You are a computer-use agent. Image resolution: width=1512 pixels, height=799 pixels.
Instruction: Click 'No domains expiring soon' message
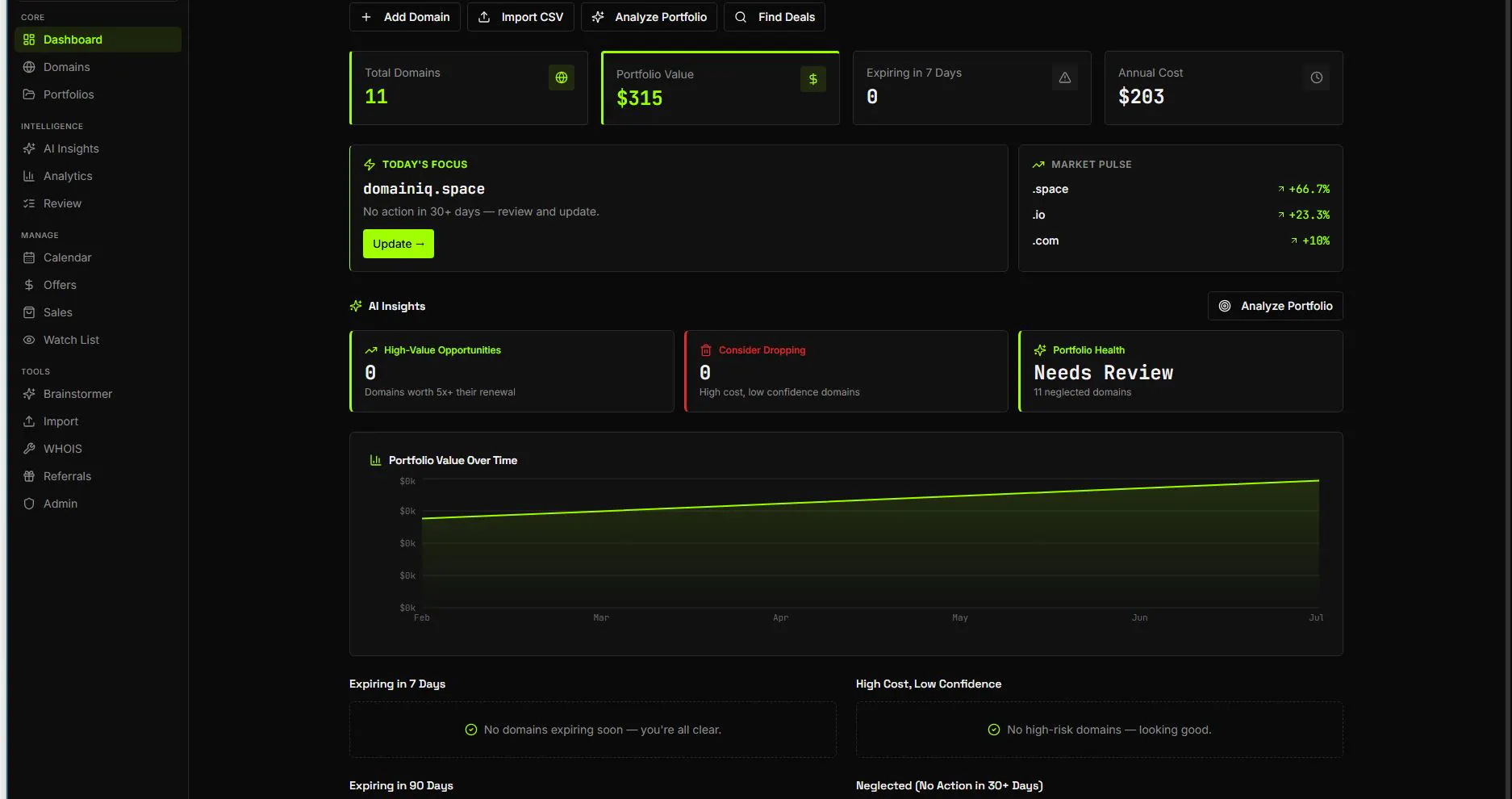click(x=603, y=730)
